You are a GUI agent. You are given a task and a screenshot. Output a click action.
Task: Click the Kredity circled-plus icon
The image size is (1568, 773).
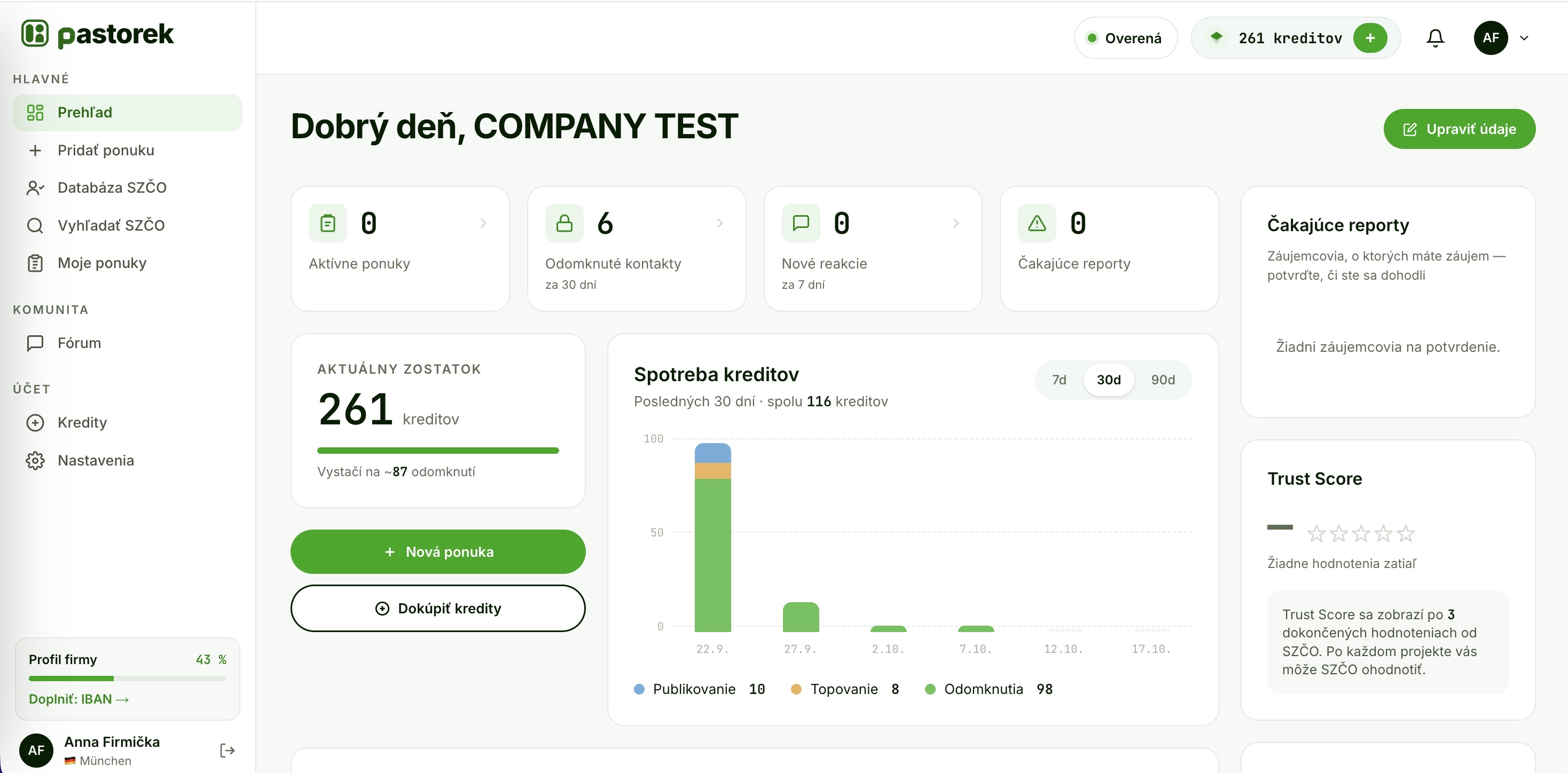(x=35, y=422)
